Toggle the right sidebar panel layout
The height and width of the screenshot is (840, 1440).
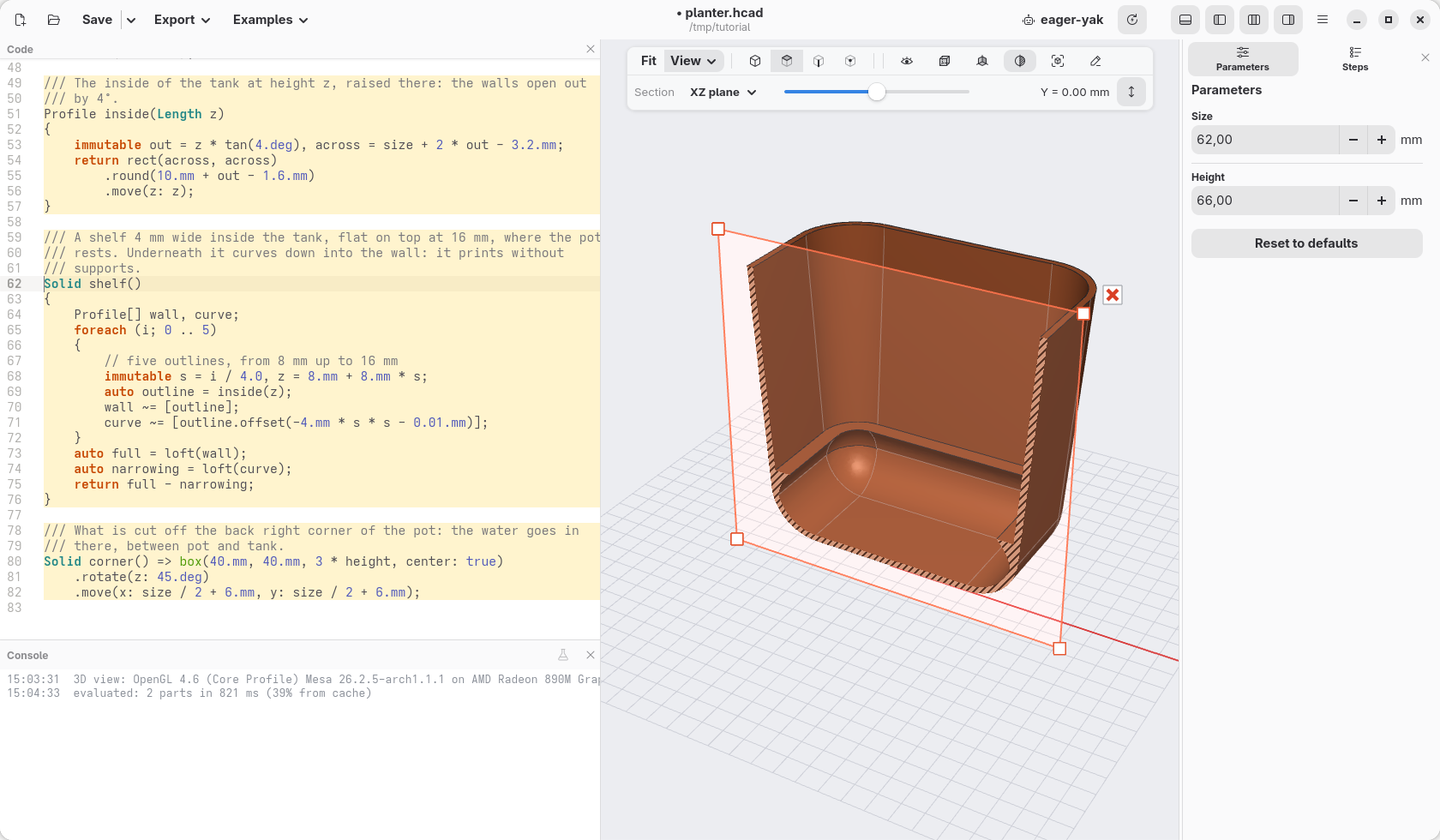(x=1288, y=20)
